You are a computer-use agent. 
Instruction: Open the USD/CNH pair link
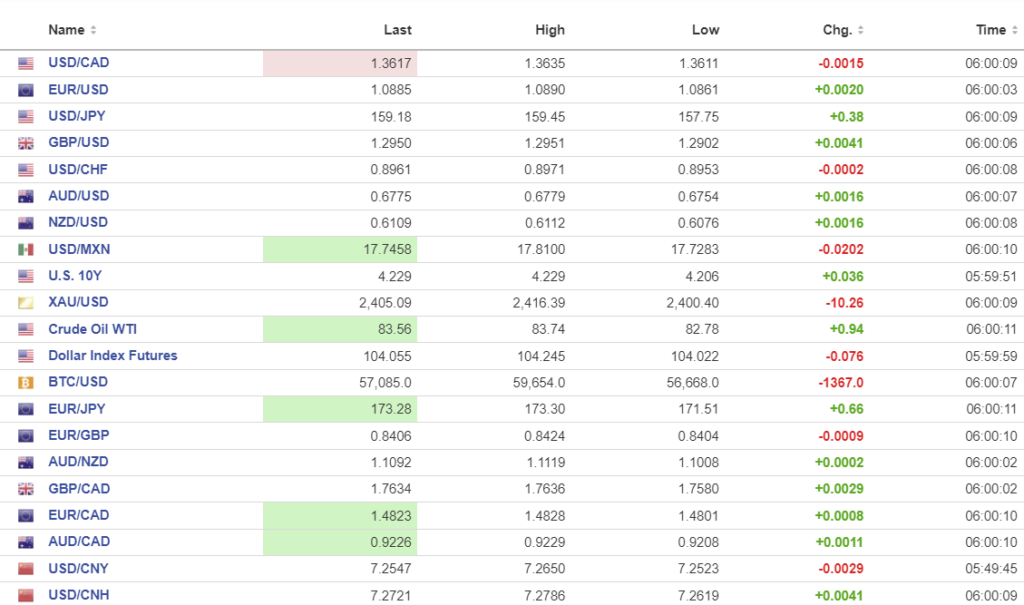click(x=78, y=594)
